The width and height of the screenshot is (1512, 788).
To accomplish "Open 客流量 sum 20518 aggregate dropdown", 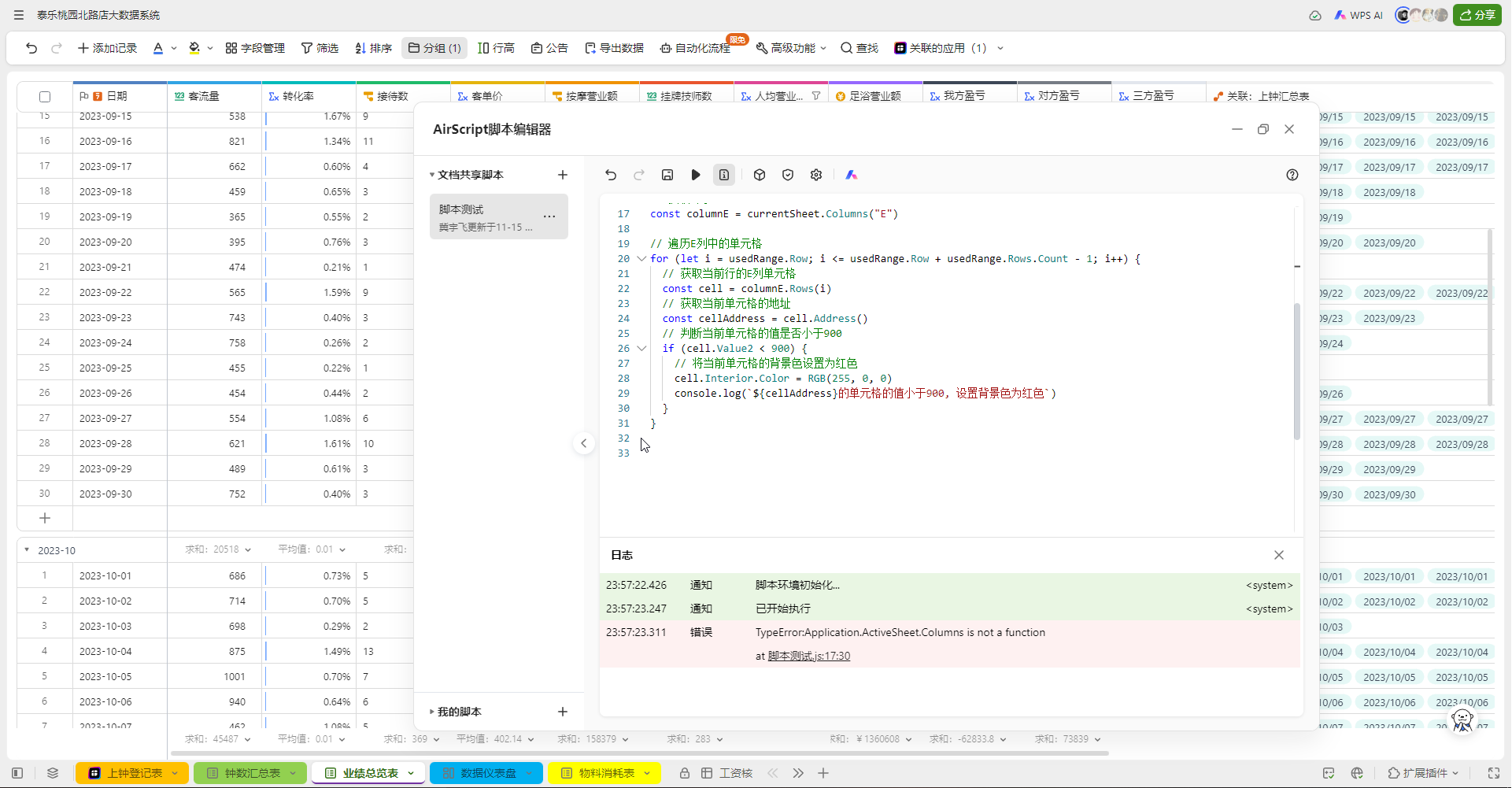I will (218, 549).
